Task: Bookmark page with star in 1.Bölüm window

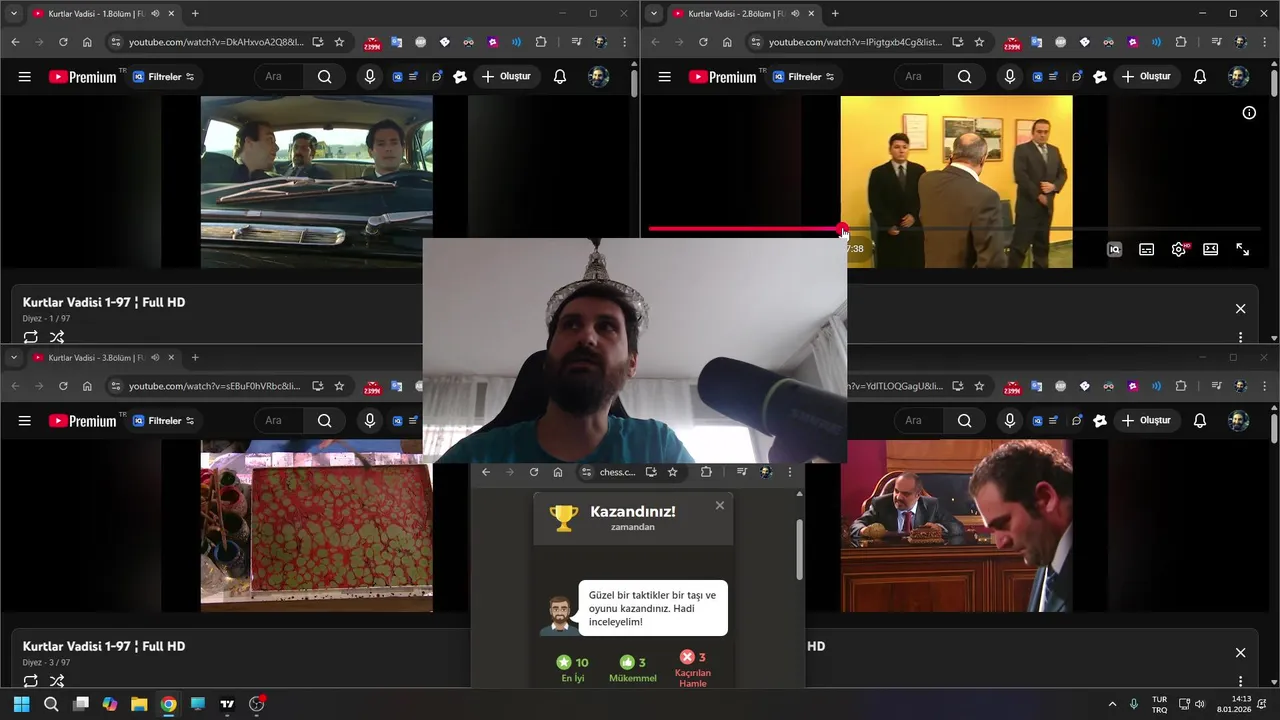Action: pyautogui.click(x=339, y=42)
